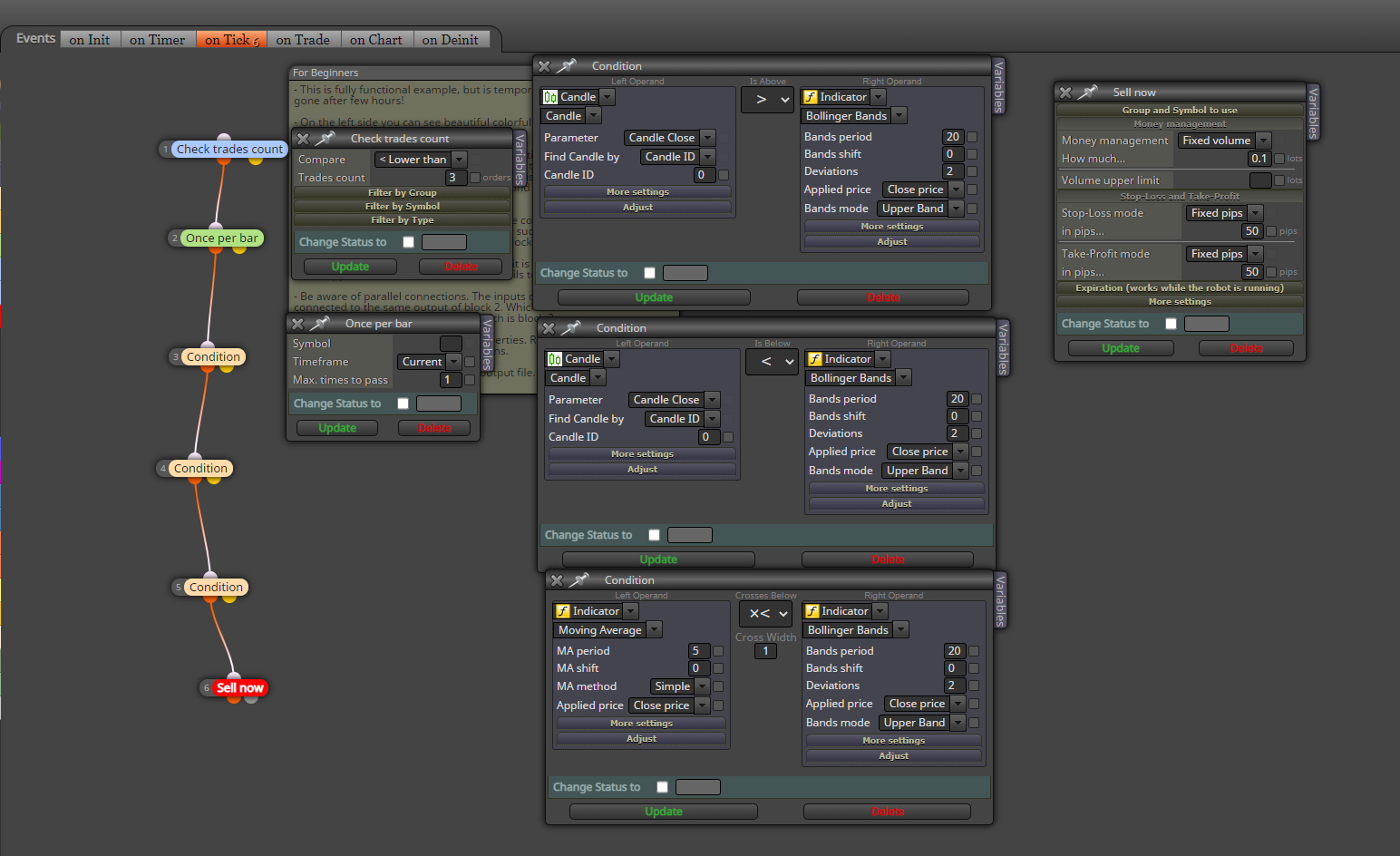The height and width of the screenshot is (856, 1400).
Task: Select block 4 Condition node
Action: click(x=200, y=468)
